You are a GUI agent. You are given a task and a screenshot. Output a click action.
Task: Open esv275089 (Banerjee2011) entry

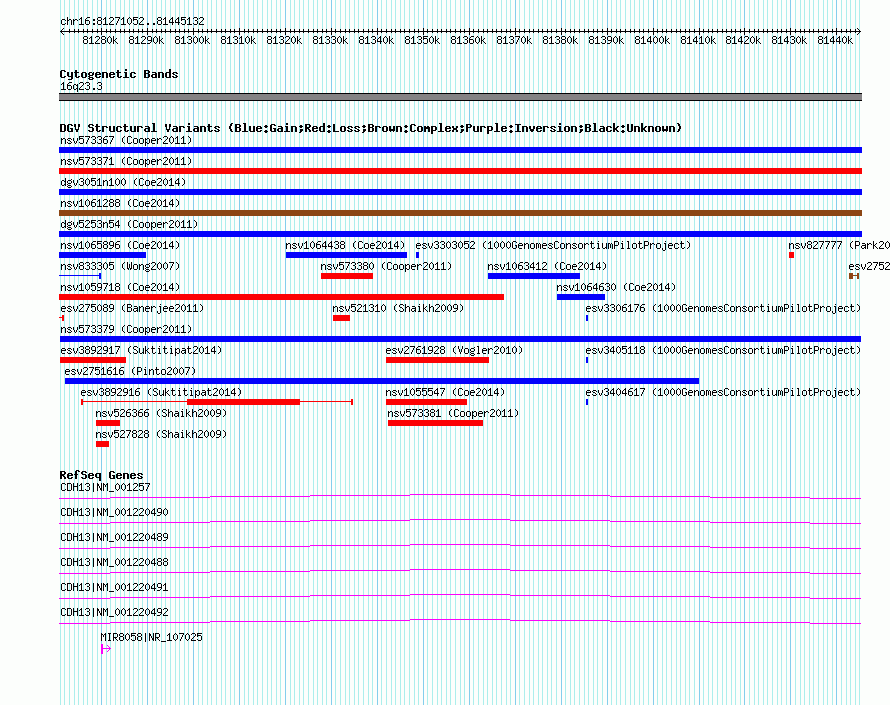(132, 308)
